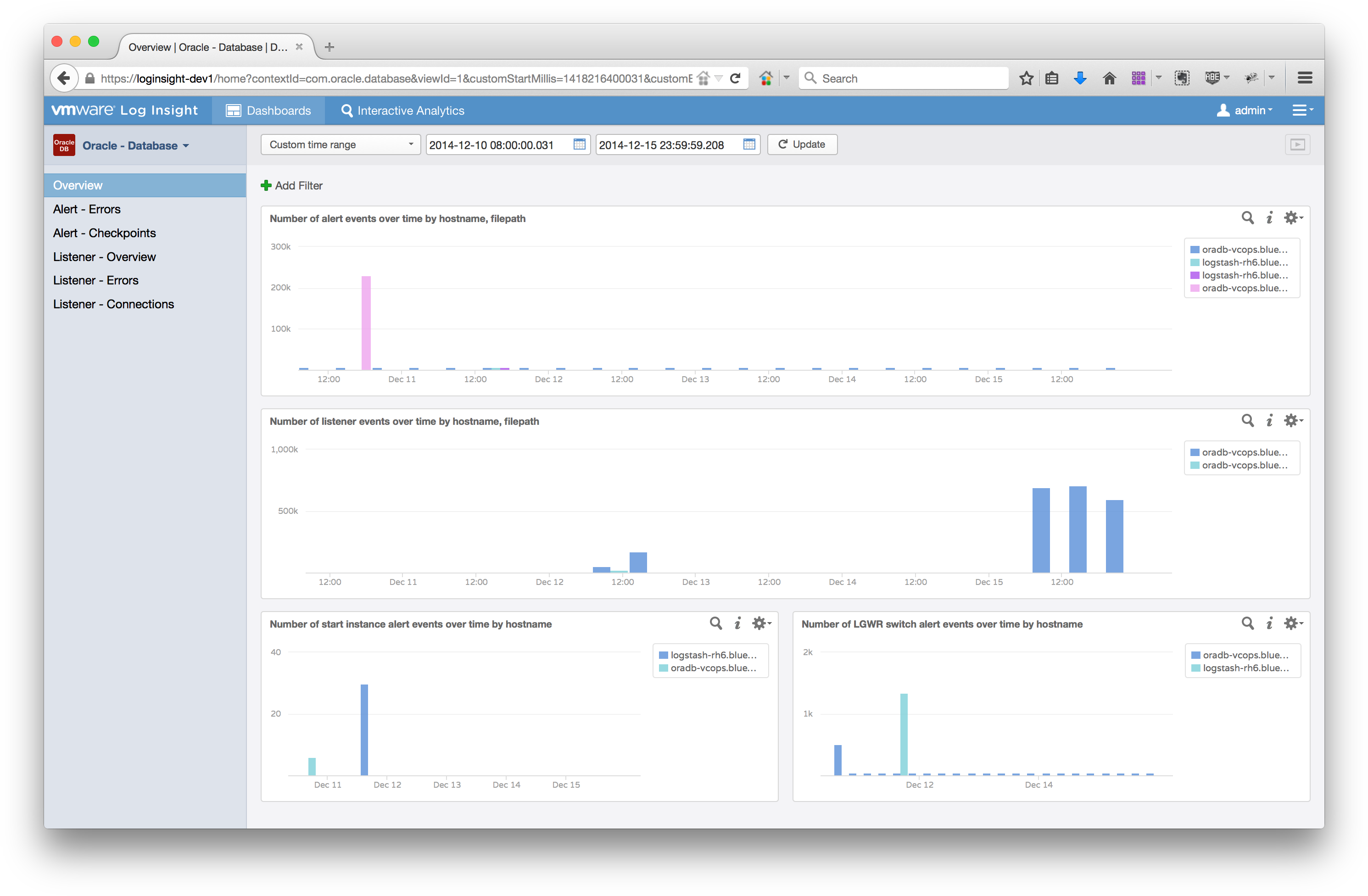This screenshot has width=1368, height=896.
Task: Open search on the alert events widget
Action: click(1247, 218)
